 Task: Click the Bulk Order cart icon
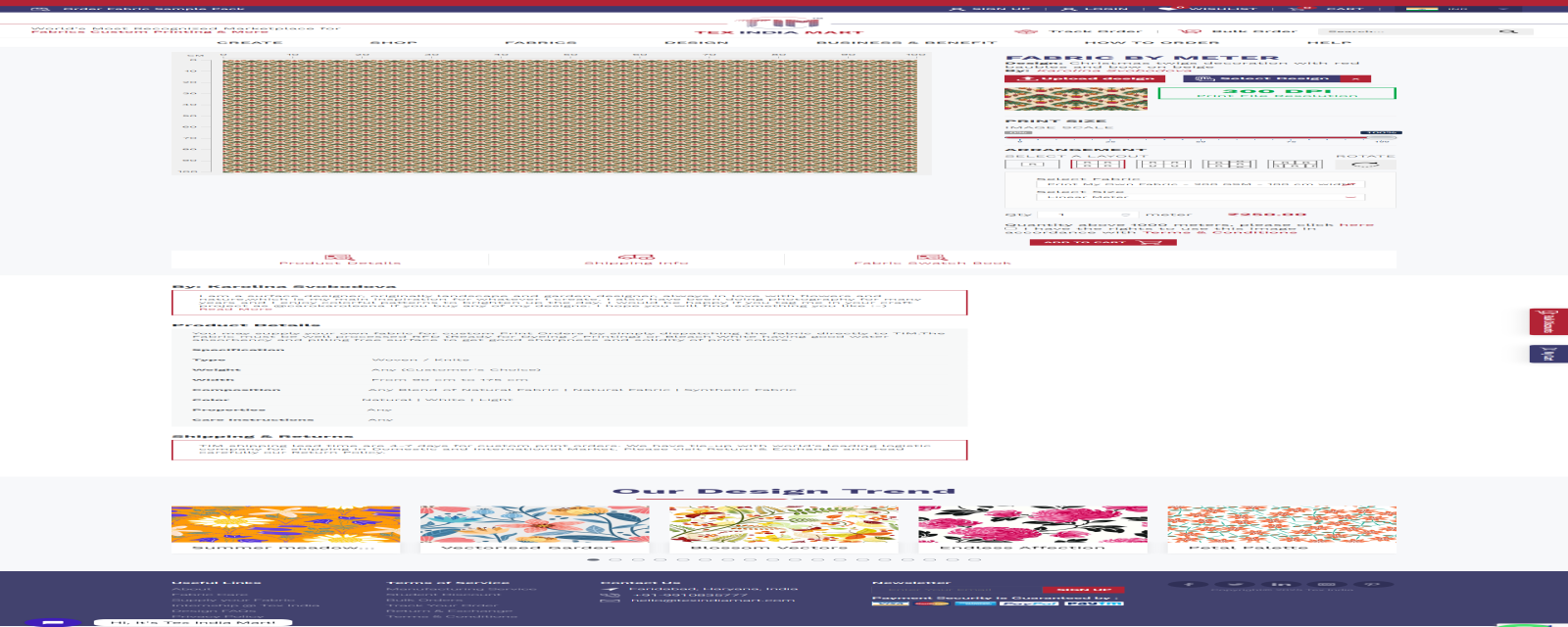tap(1190, 31)
